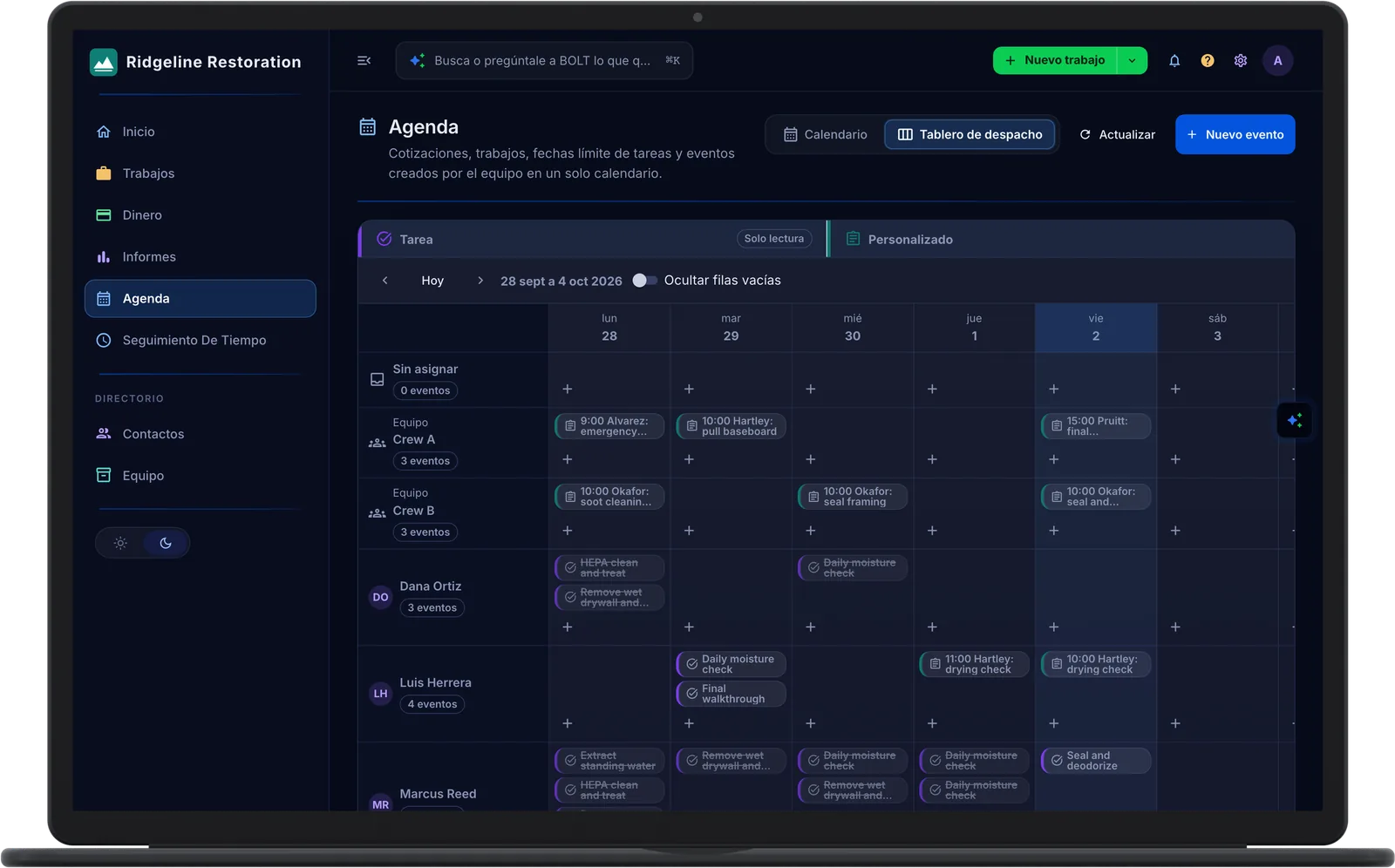Viewport: 1395px width, 868px height.
Task: Click Luis Herrera's 4 eventos badge
Action: 432,704
